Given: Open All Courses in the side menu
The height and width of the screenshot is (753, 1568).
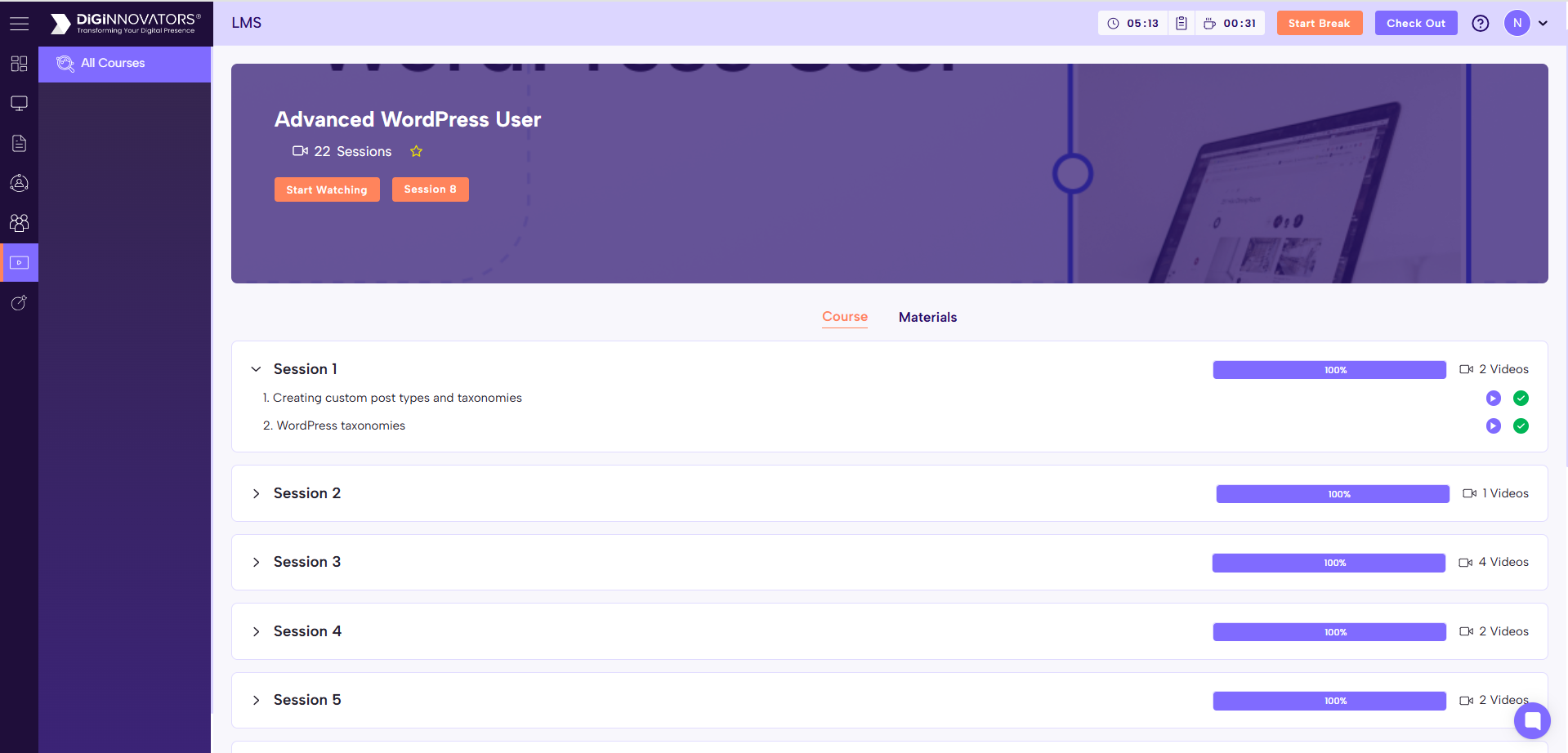Looking at the screenshot, I should [x=125, y=64].
